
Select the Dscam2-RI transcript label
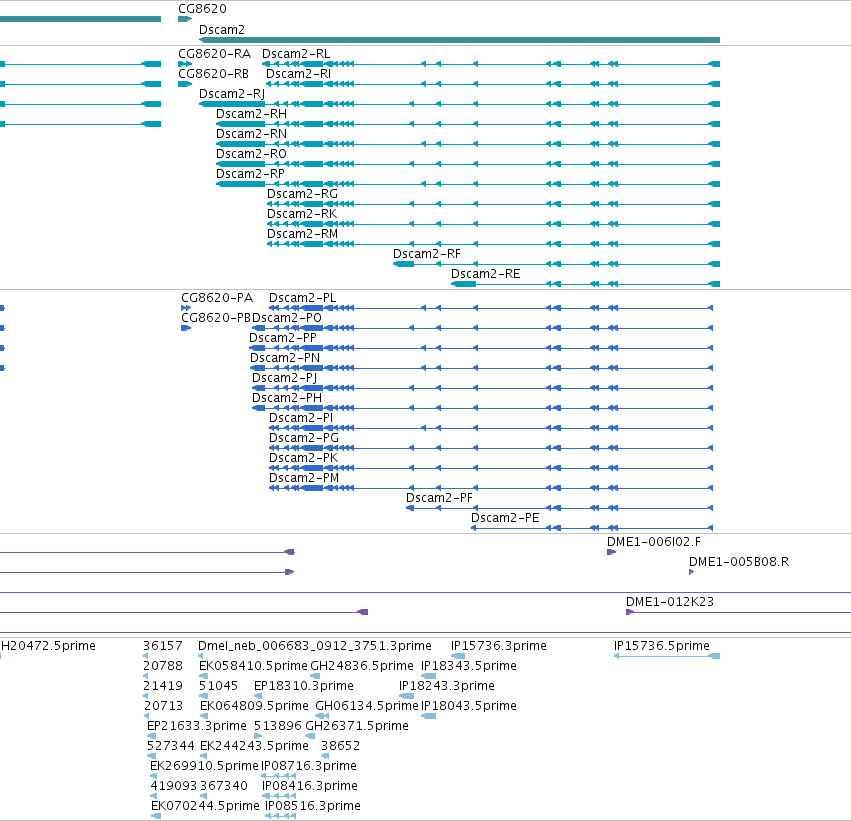click(299, 74)
